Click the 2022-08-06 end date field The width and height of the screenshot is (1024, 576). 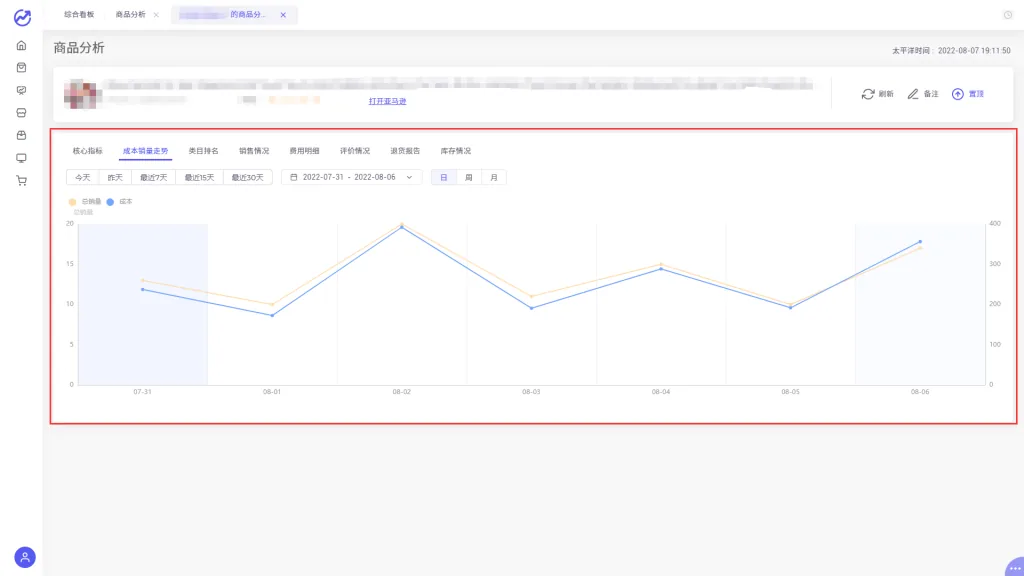(x=375, y=177)
